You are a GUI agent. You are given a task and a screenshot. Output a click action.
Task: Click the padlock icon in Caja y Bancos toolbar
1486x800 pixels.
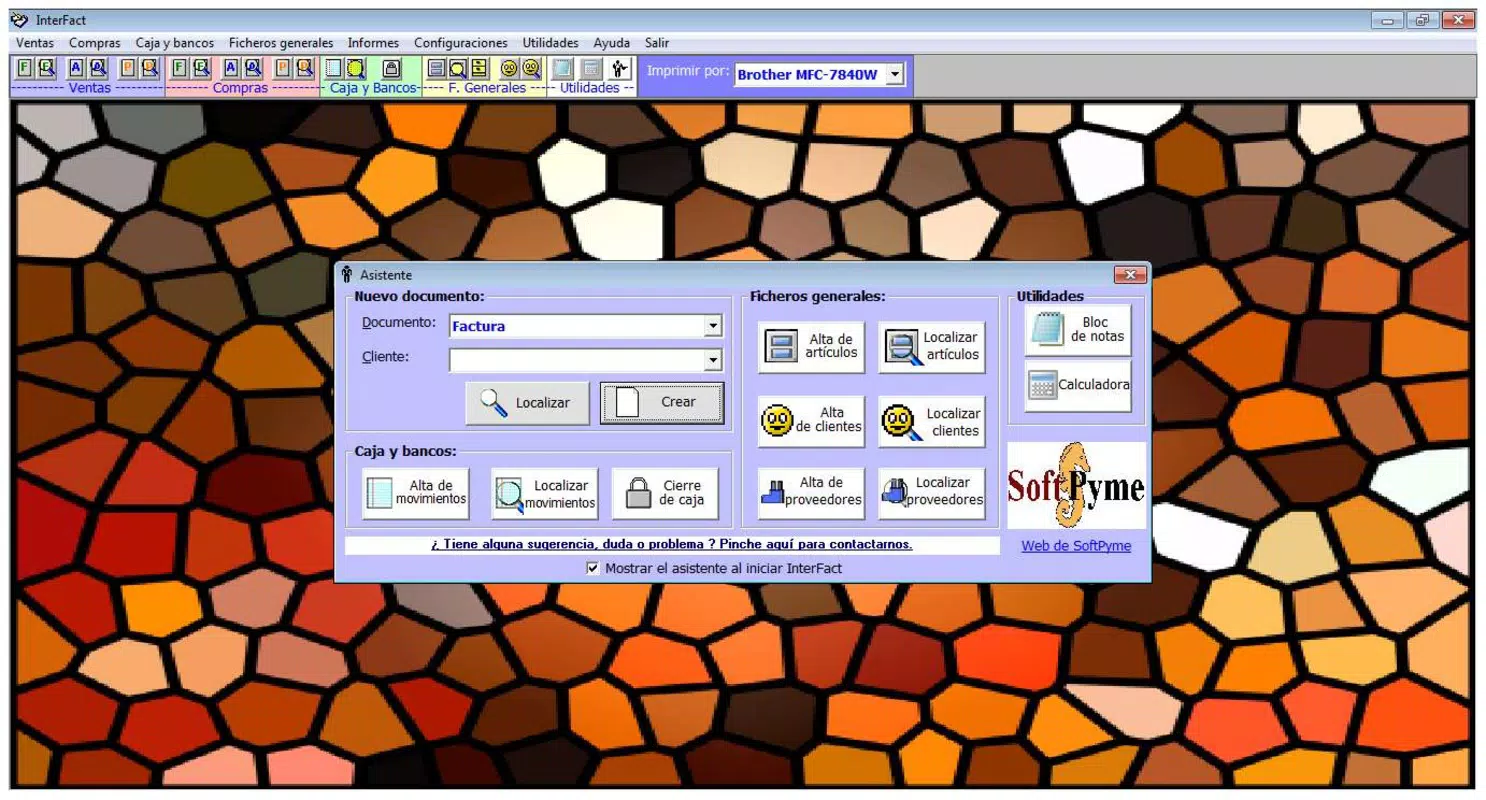click(x=393, y=68)
